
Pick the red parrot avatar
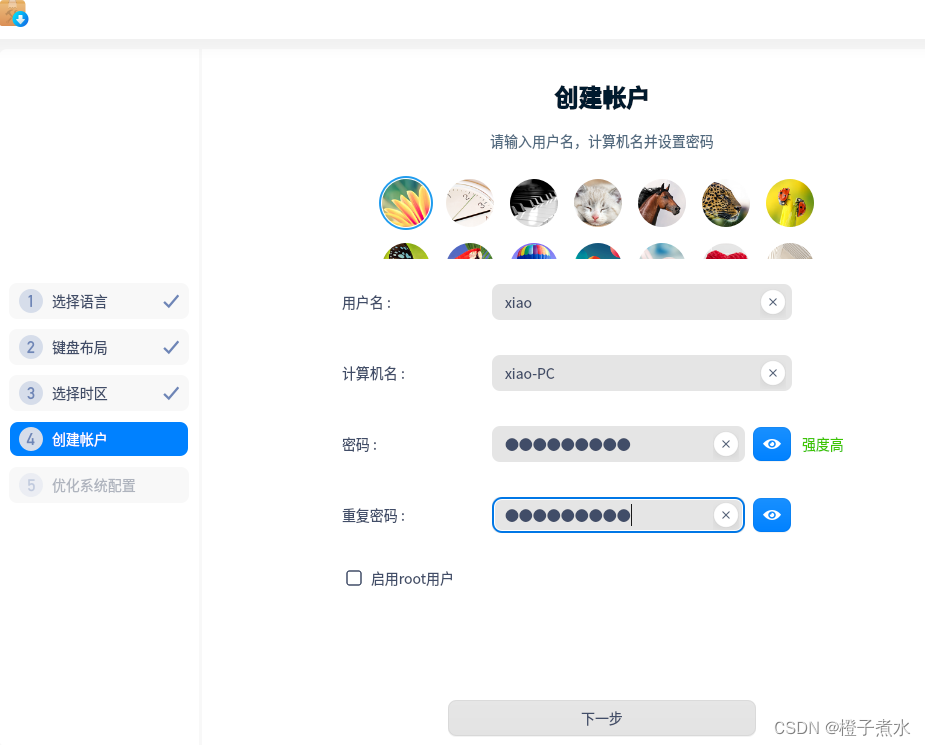469,252
